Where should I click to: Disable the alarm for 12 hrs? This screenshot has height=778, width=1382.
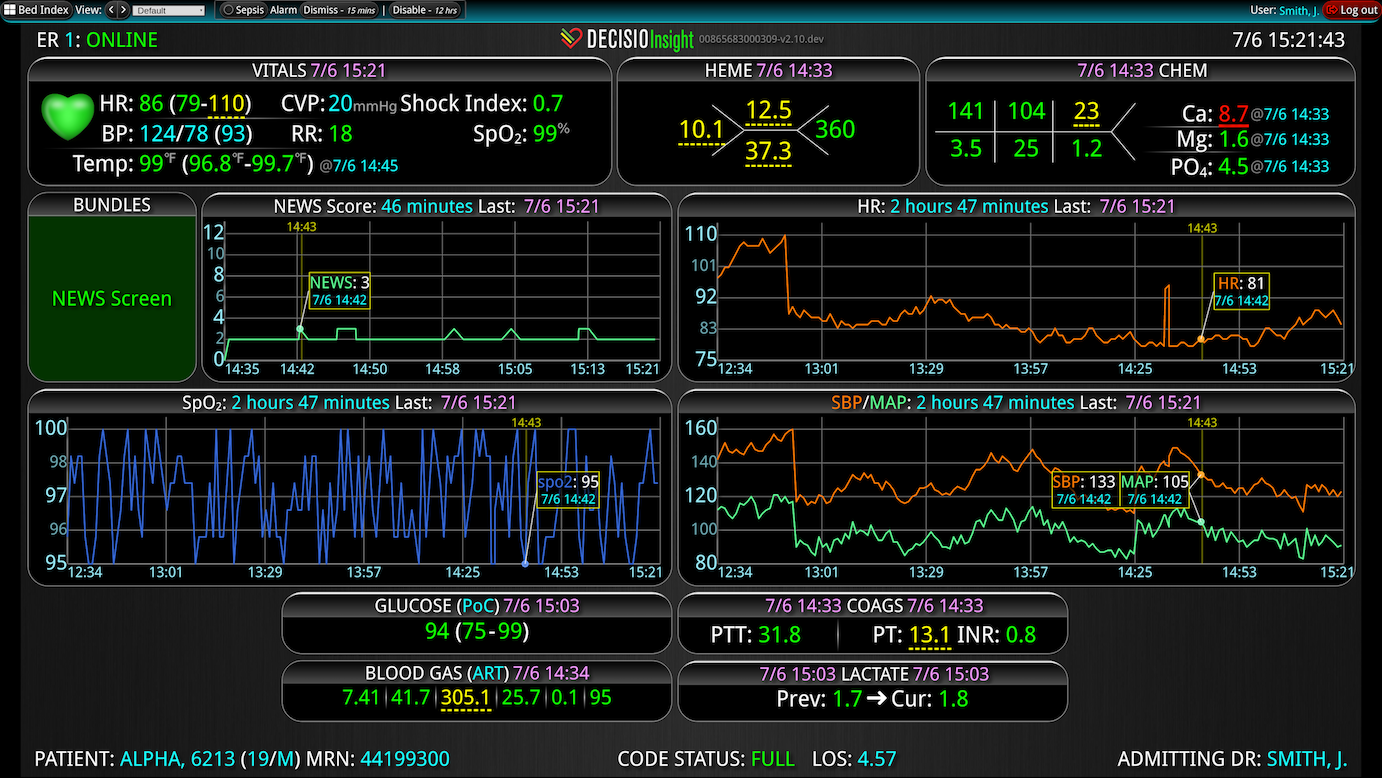[x=425, y=10]
